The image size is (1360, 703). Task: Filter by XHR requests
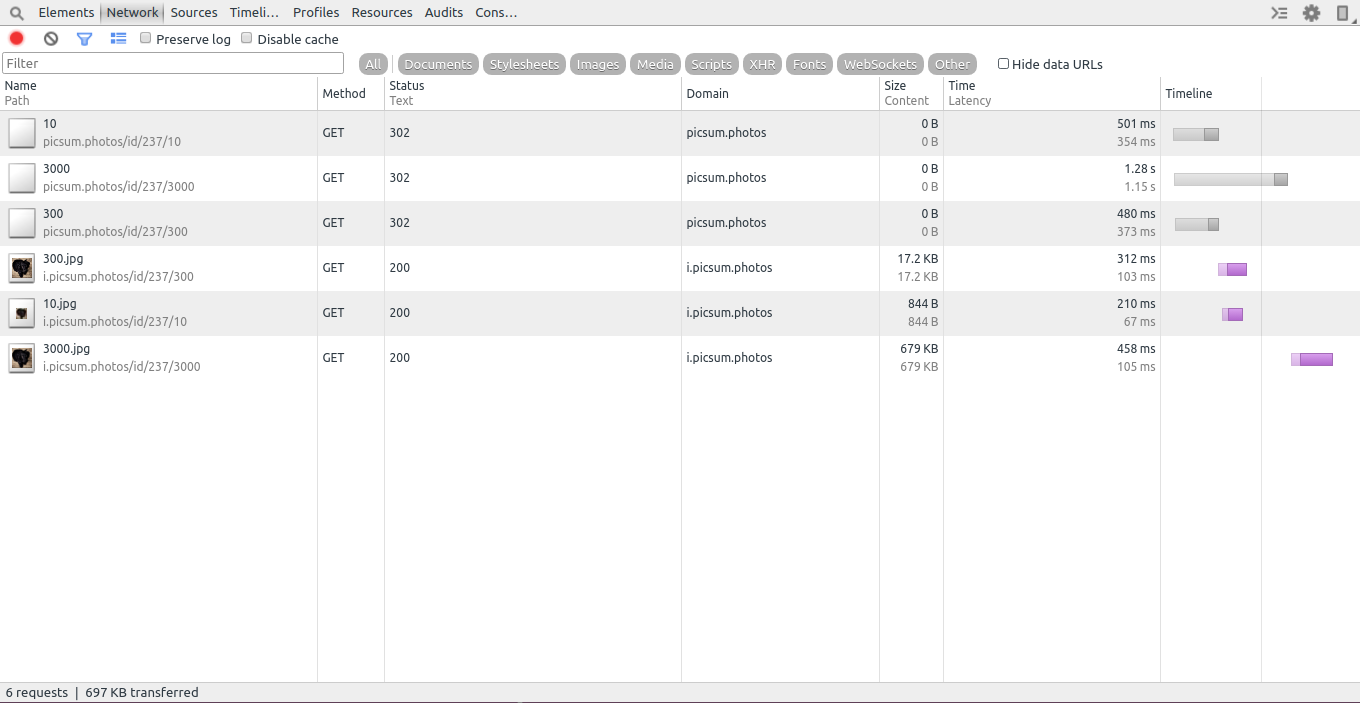(x=762, y=64)
